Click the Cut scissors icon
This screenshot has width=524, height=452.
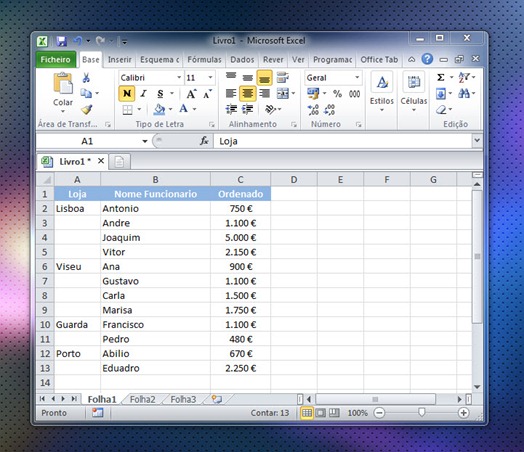pos(86,78)
